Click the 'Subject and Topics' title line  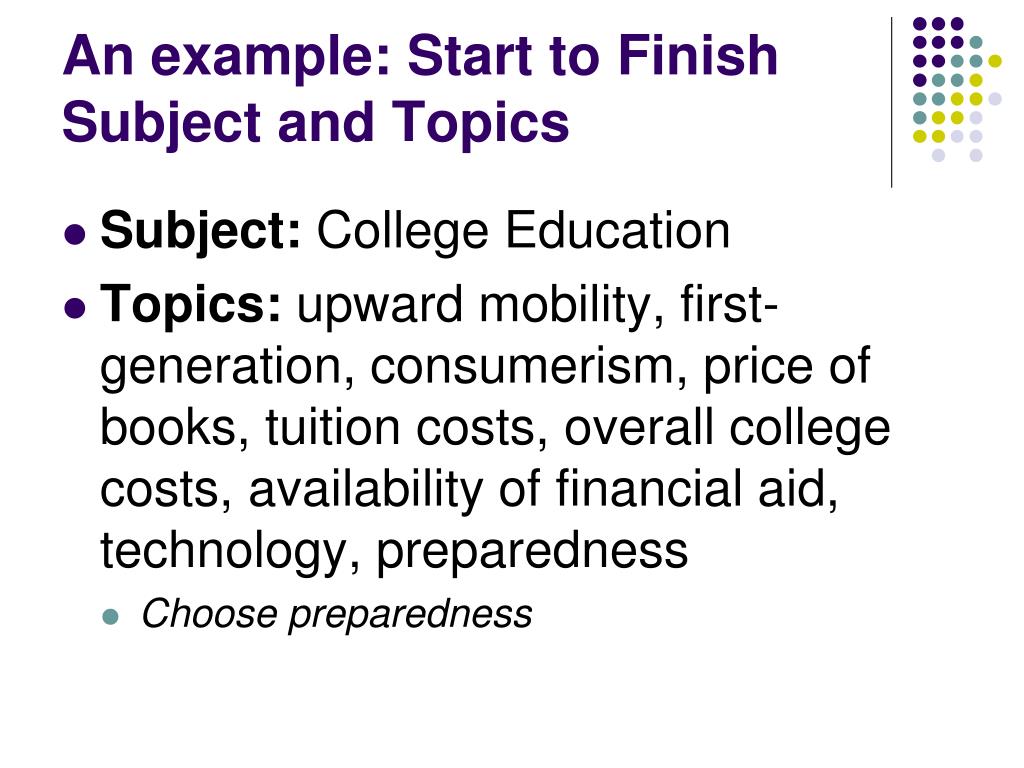coord(316,122)
